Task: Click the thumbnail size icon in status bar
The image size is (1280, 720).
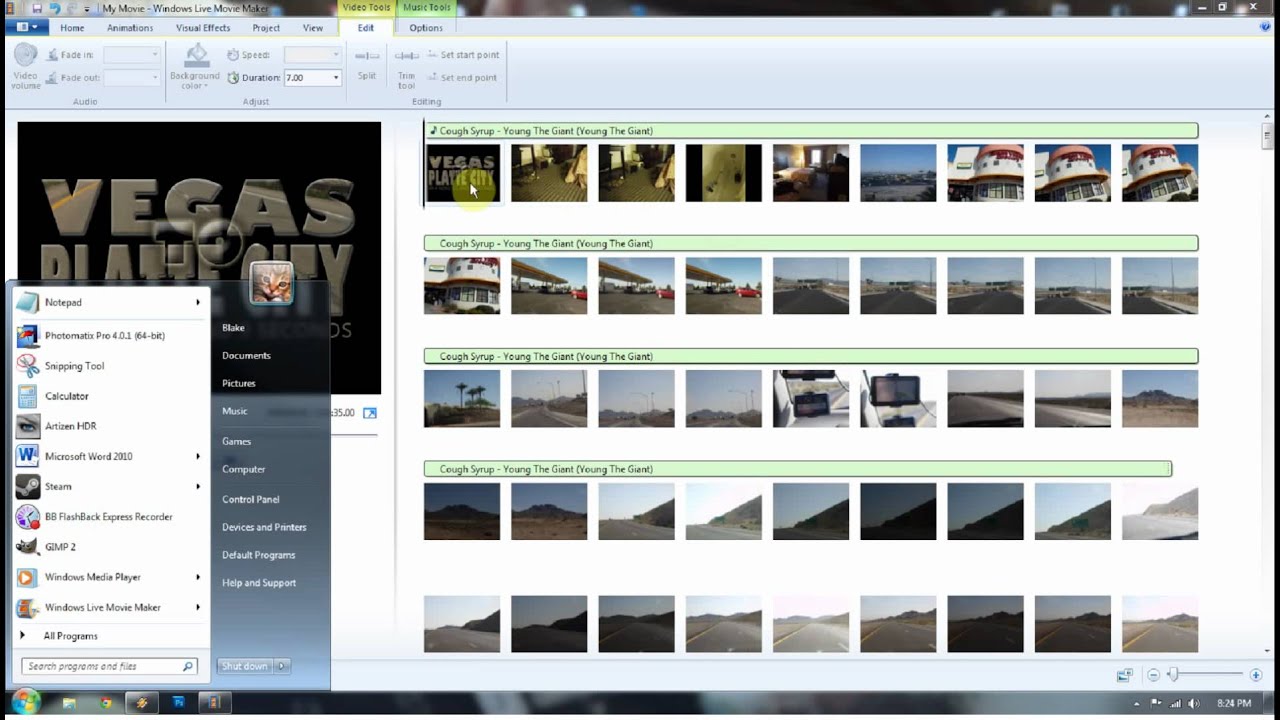Action: (1125, 675)
